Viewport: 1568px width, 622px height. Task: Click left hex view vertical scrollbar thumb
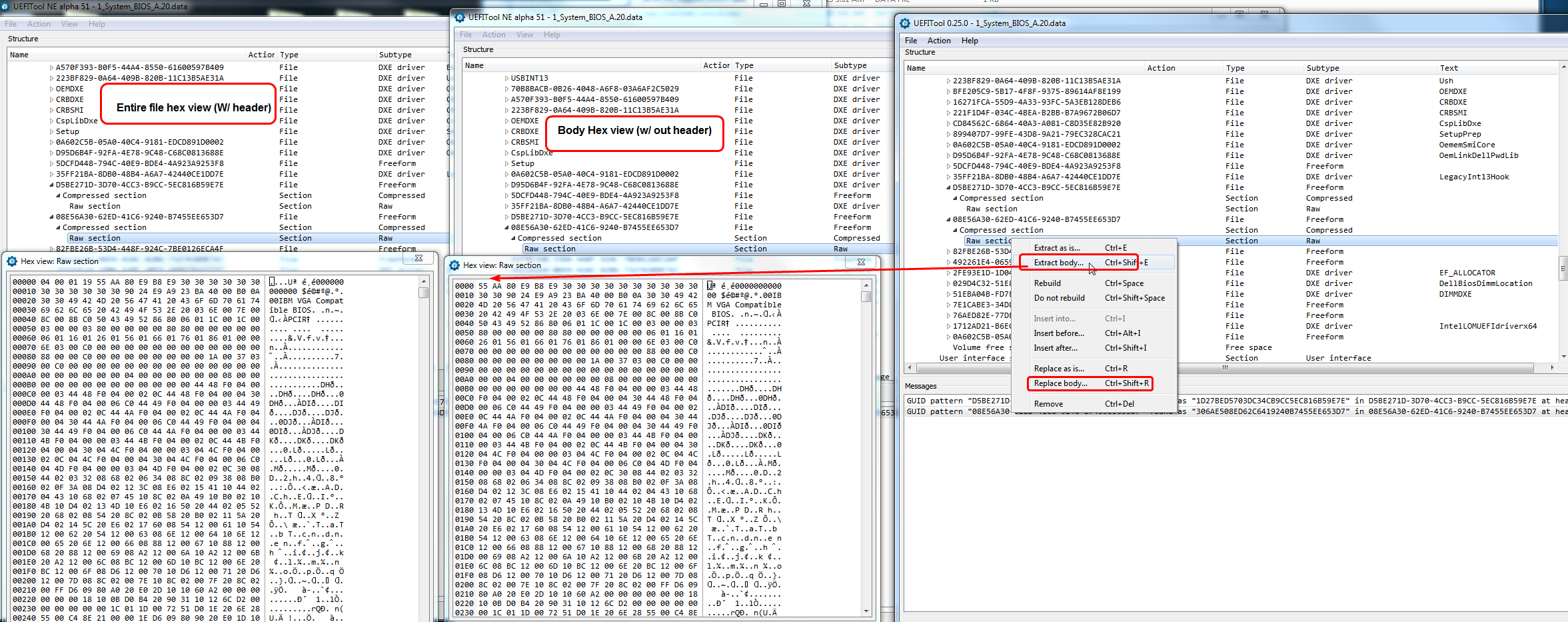coord(423,293)
